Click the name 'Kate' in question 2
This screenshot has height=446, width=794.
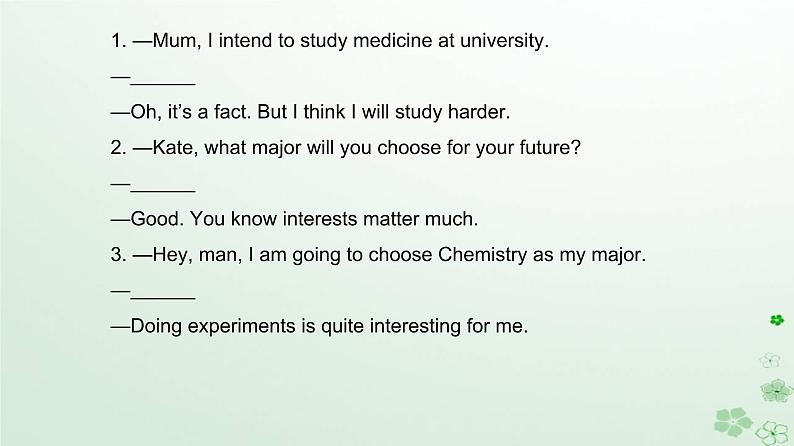pos(175,147)
